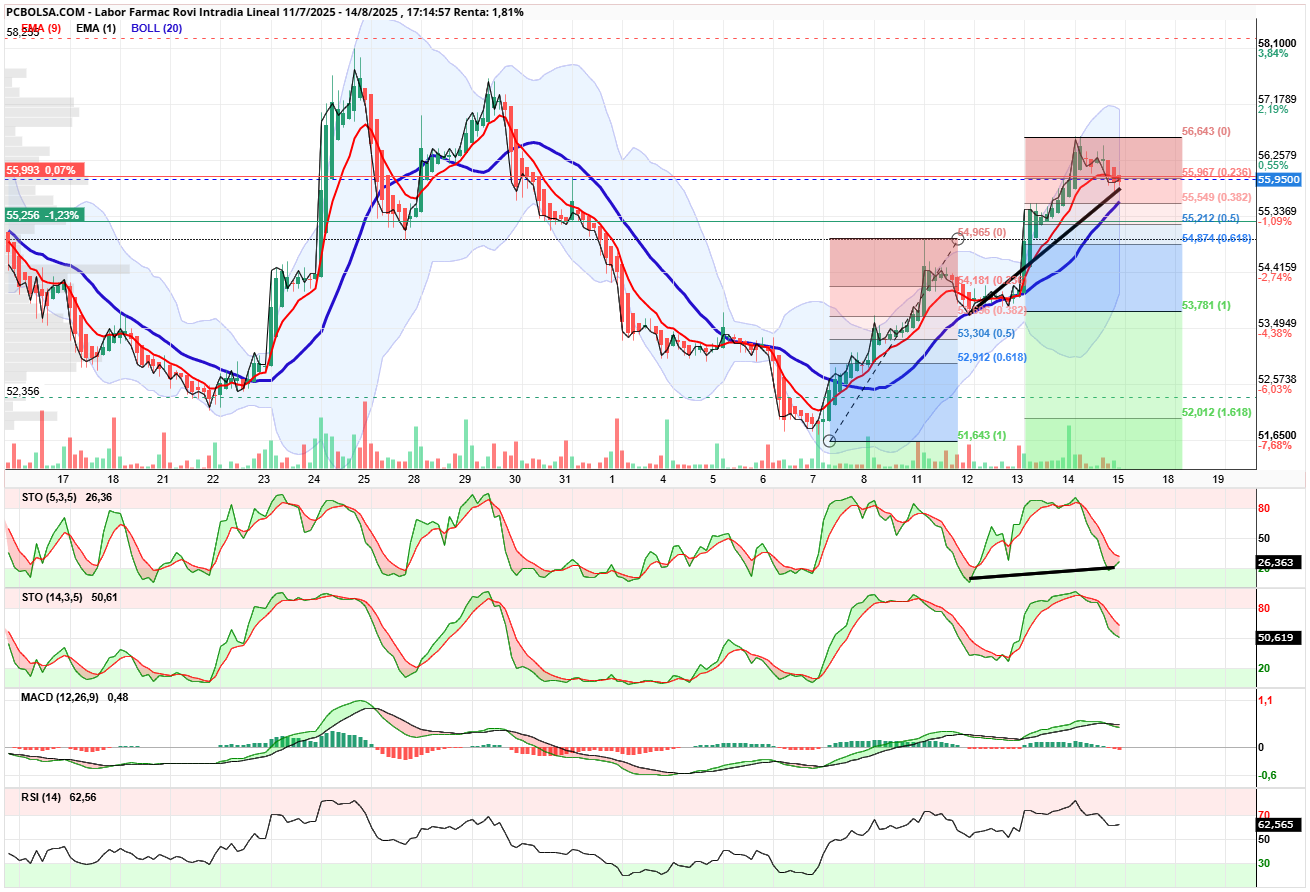Click the 58,1000 price axis label
Image resolution: width=1310 pixels, height=892 pixels.
[1277, 43]
